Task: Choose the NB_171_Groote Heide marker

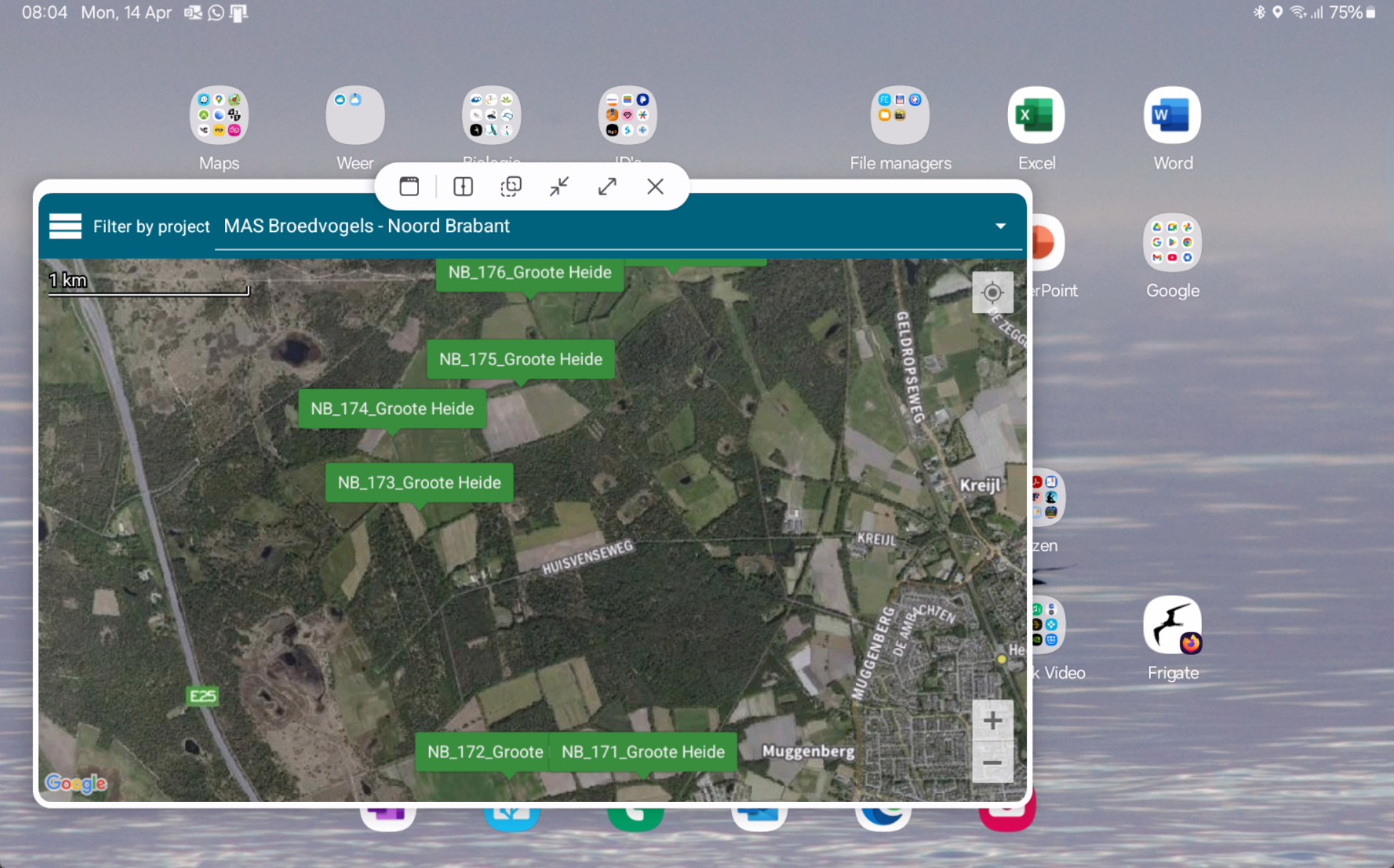Action: click(643, 752)
